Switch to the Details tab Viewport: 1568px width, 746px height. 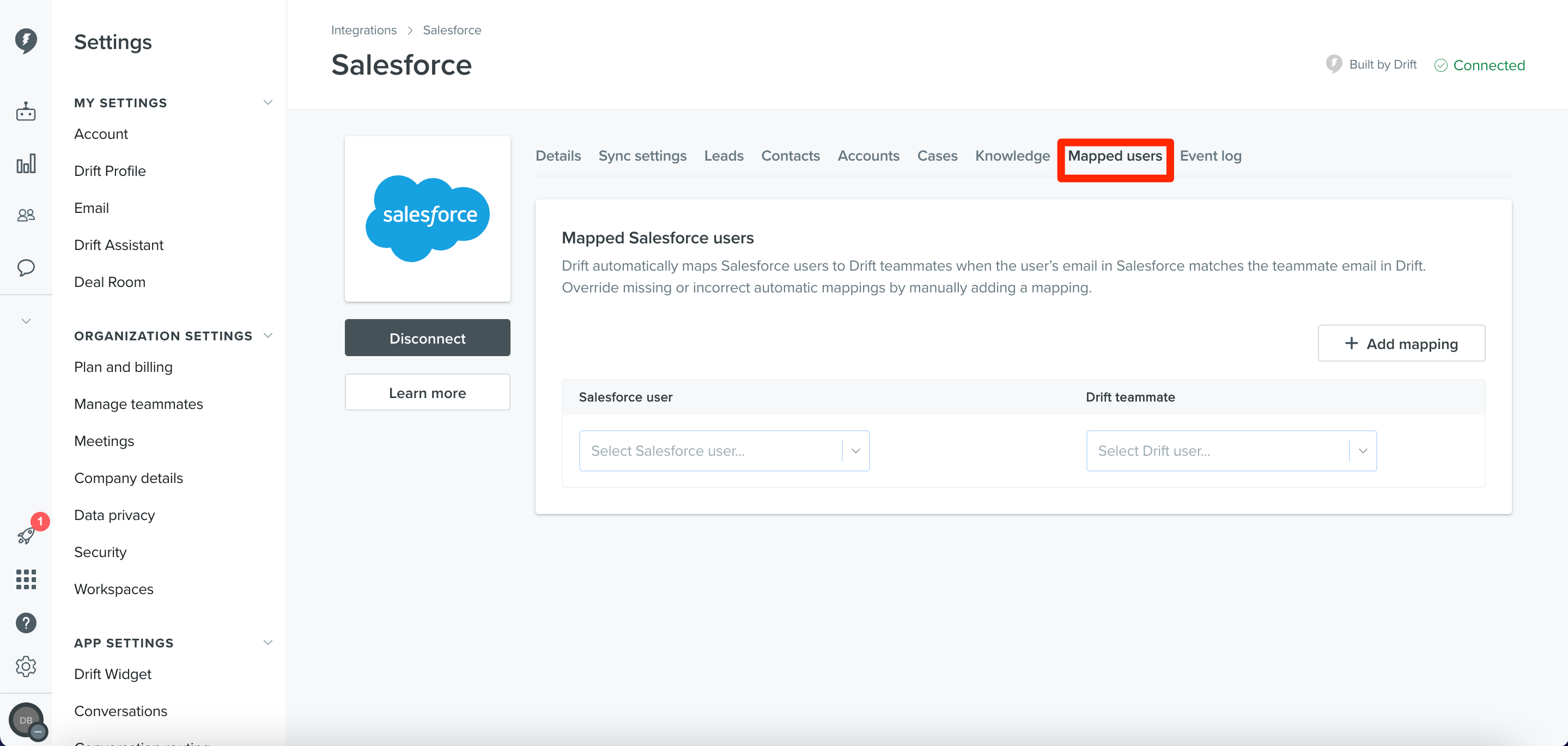coord(557,156)
